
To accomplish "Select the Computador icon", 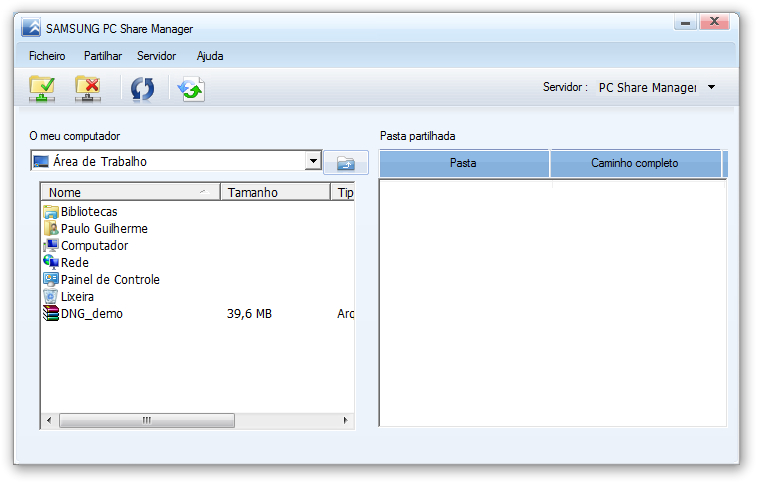I will 51,245.
